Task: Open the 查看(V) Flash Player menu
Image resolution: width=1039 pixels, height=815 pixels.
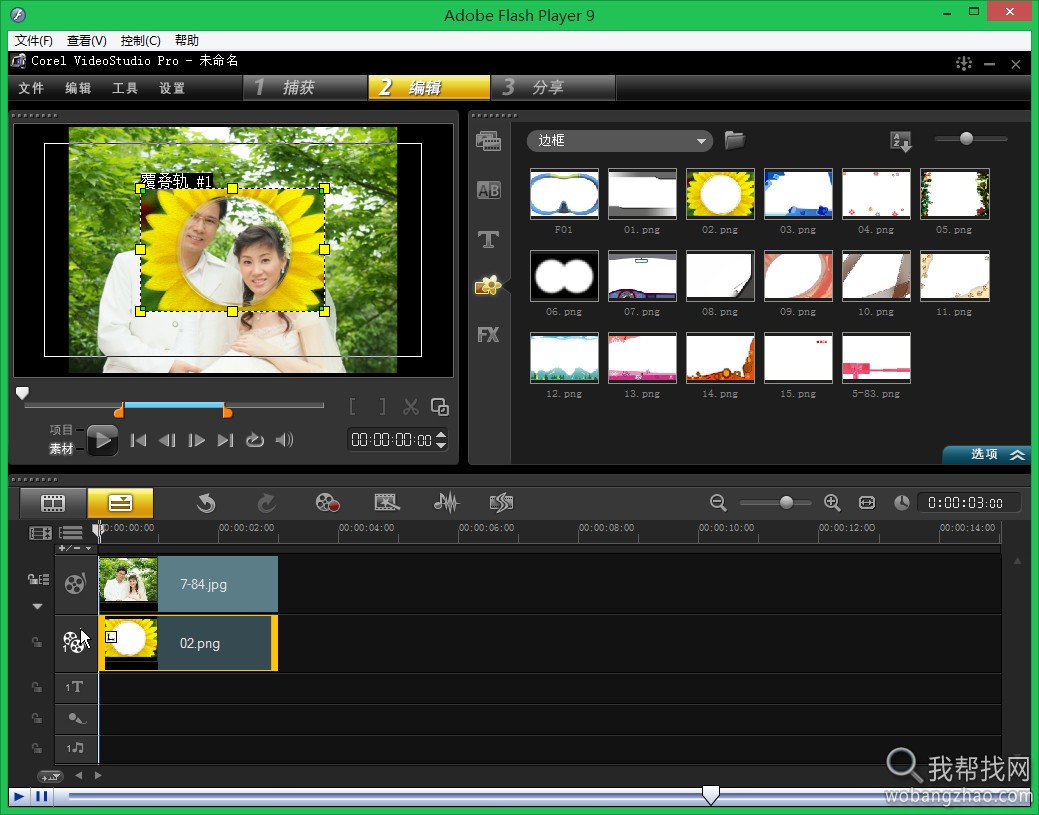Action: pyautogui.click(x=87, y=40)
